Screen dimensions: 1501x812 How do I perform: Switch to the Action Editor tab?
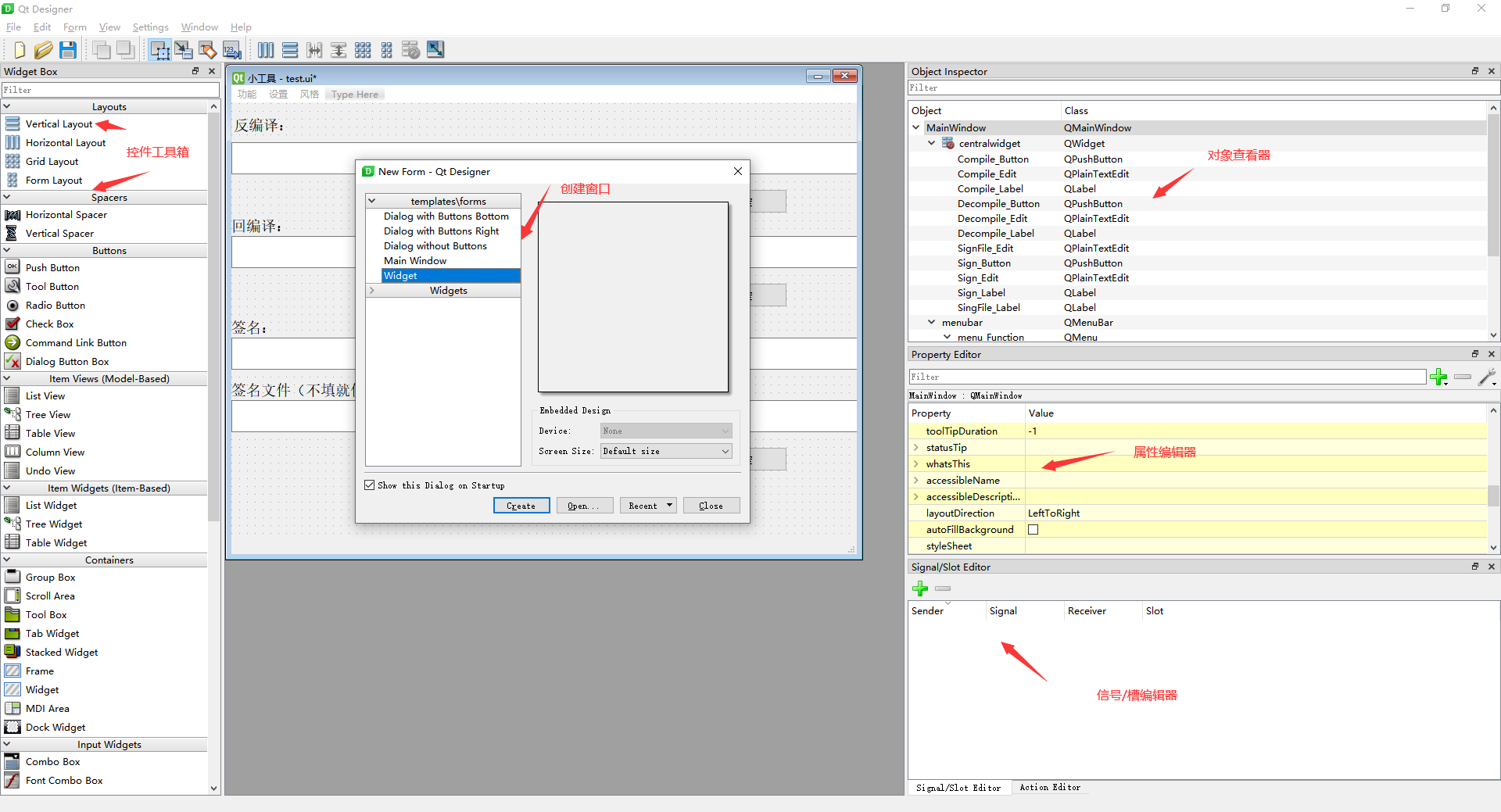pos(1050,788)
